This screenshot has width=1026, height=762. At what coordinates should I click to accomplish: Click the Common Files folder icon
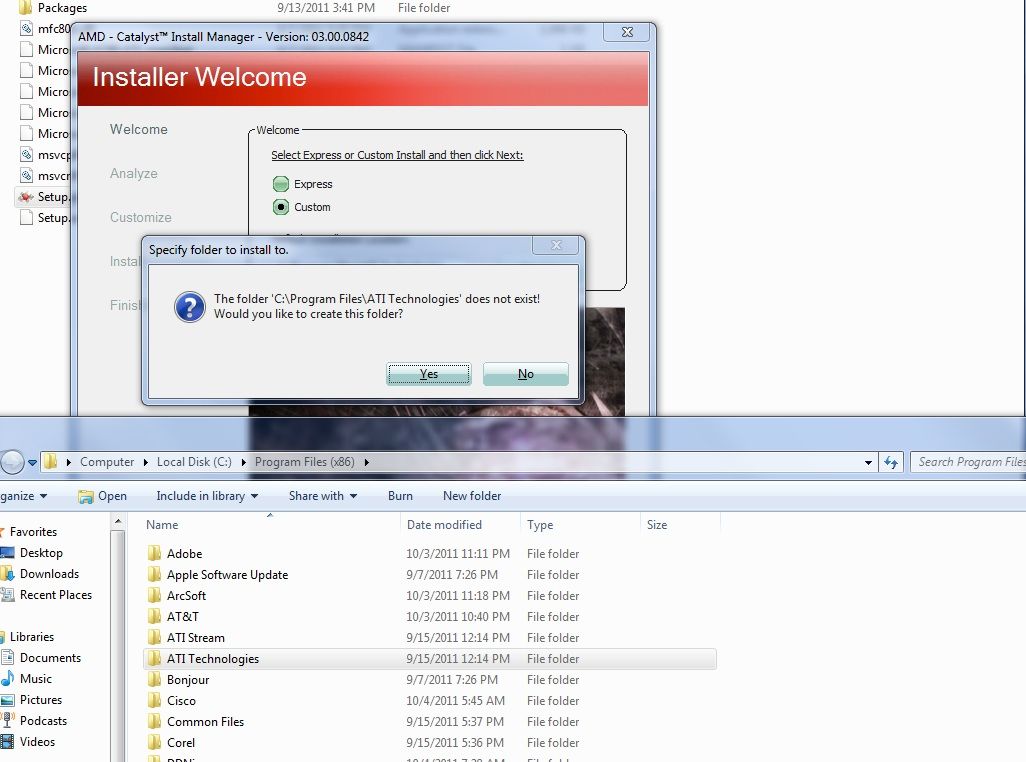click(x=154, y=721)
